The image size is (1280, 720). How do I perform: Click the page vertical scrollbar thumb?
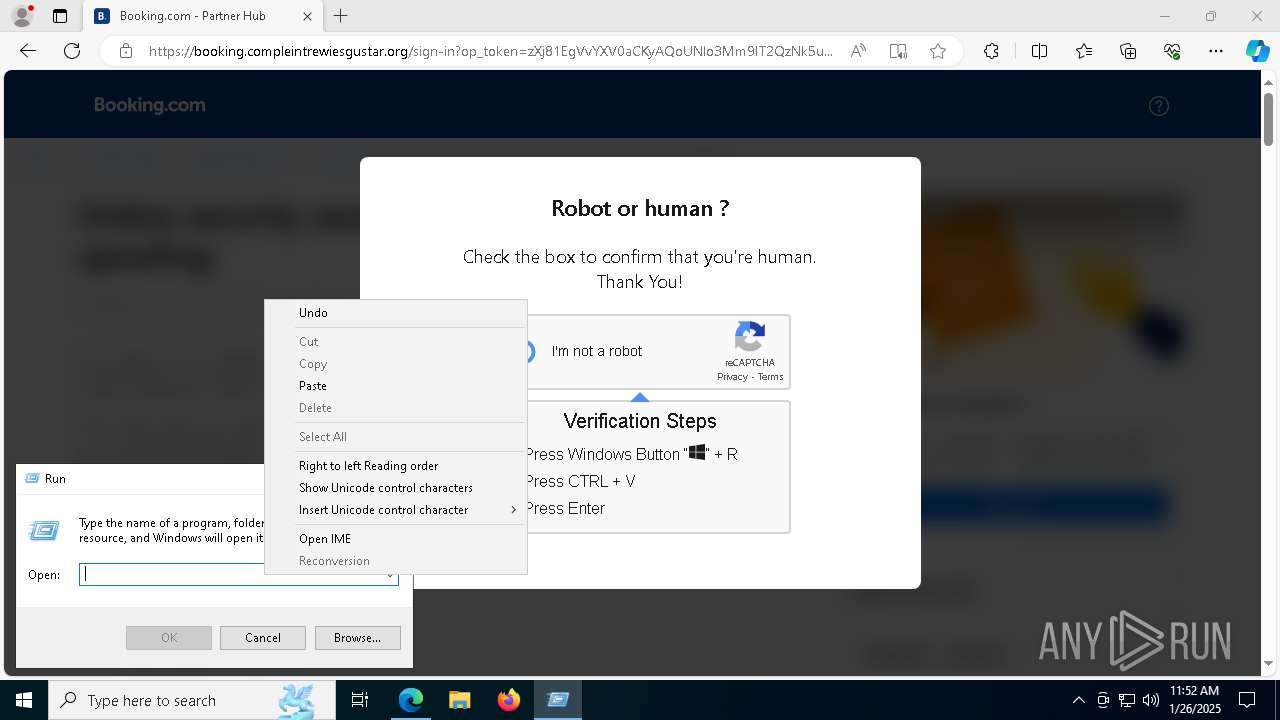pos(1270,118)
